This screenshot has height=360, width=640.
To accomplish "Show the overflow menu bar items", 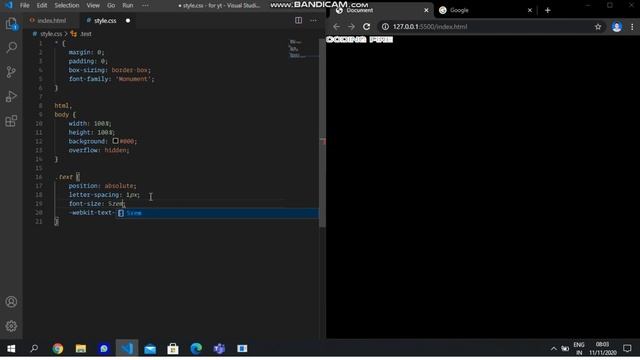I will click(145, 5).
